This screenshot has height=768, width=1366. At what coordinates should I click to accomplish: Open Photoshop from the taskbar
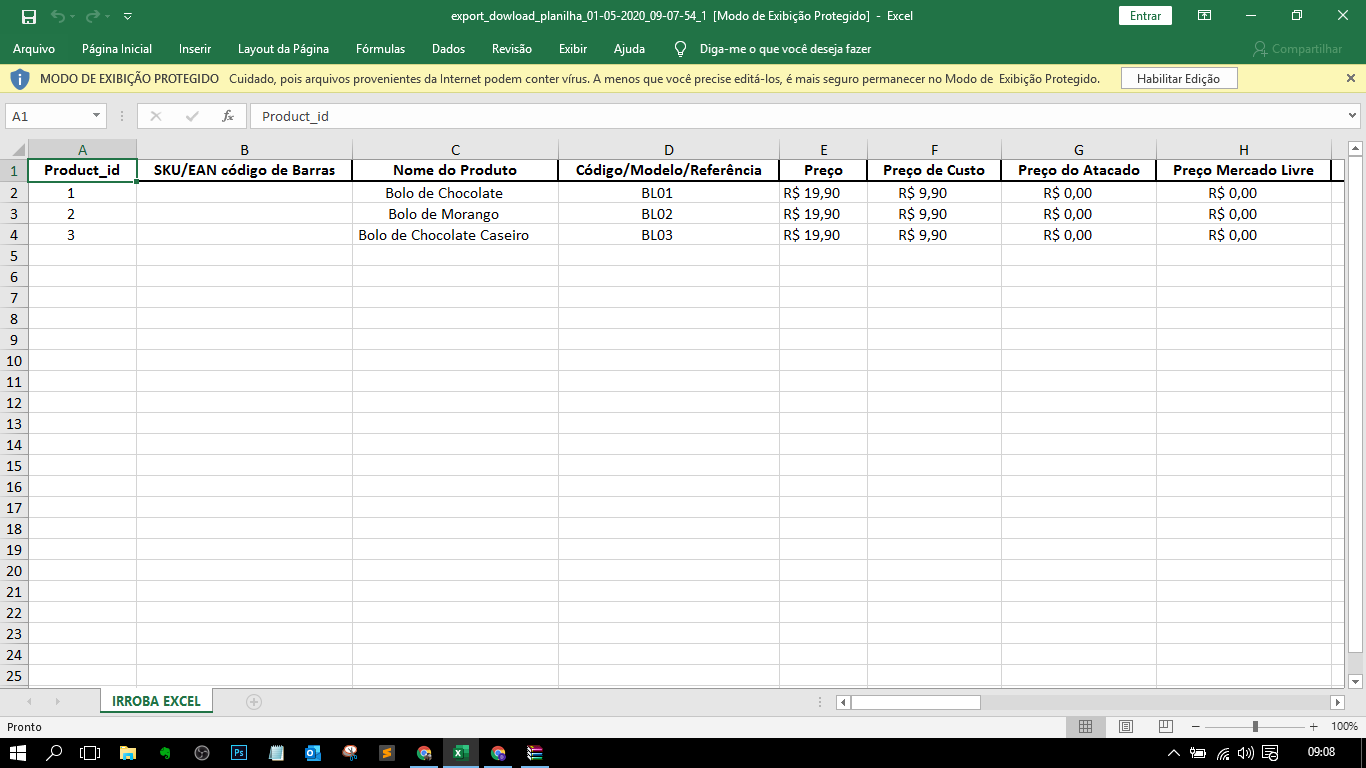pyautogui.click(x=239, y=753)
